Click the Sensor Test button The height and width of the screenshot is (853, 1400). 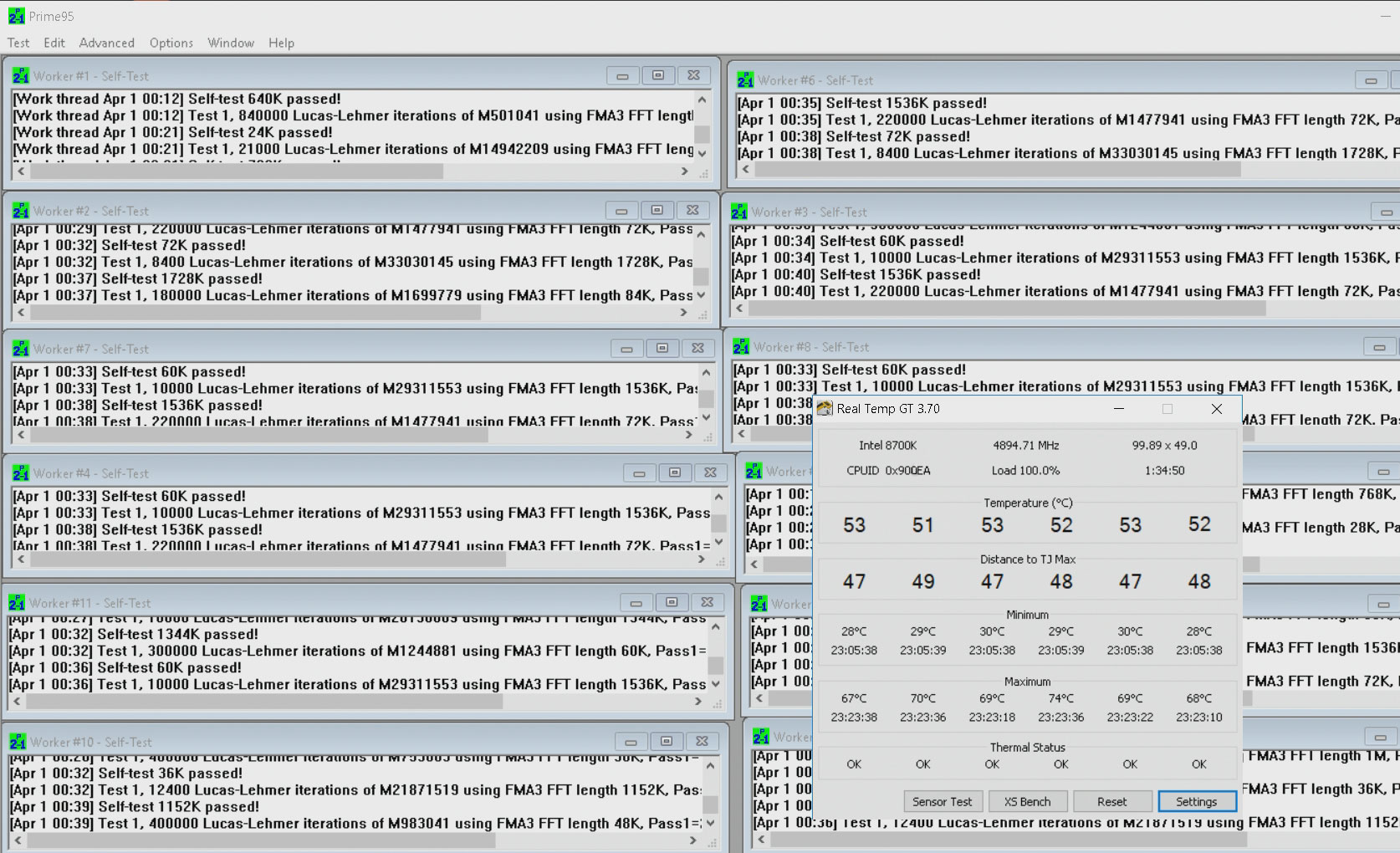click(x=943, y=801)
